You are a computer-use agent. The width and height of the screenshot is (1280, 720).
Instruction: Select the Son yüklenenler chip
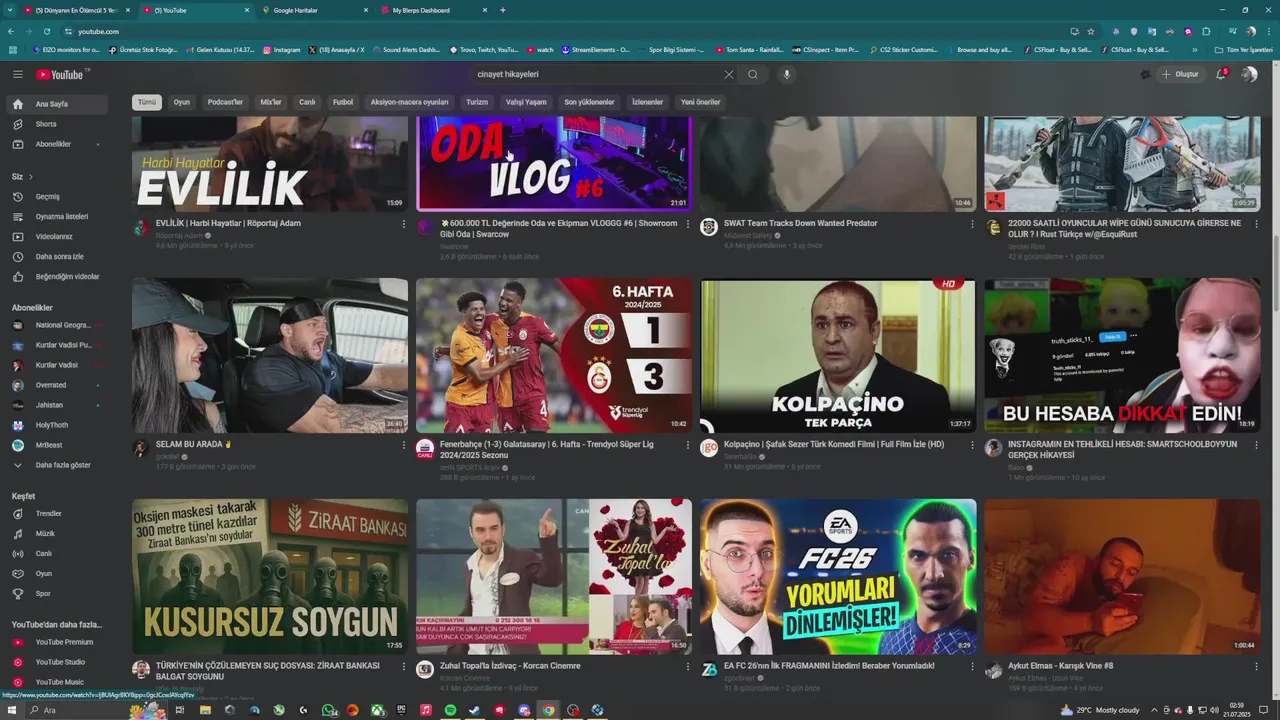[x=589, y=102]
